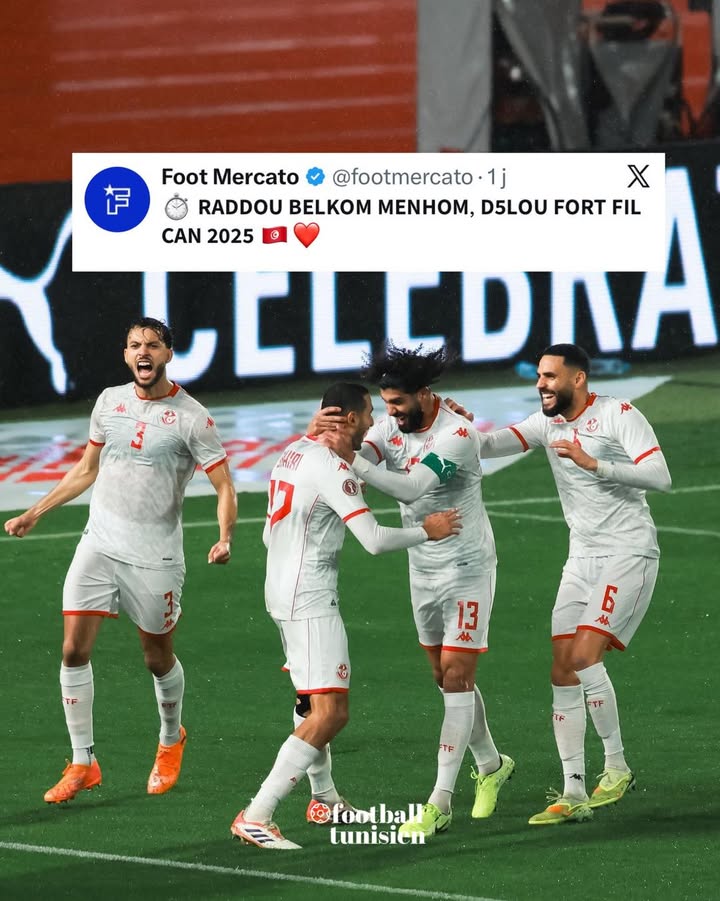
Task: Click the stopwatch emoji in the tweet
Action: point(176,207)
